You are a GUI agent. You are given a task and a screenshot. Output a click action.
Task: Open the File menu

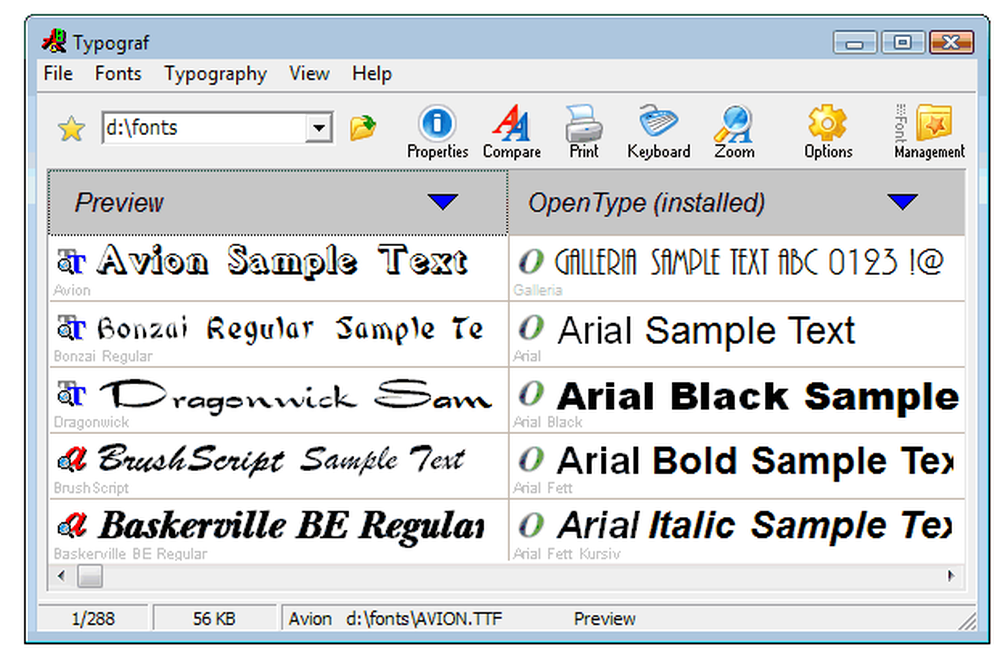[x=58, y=73]
